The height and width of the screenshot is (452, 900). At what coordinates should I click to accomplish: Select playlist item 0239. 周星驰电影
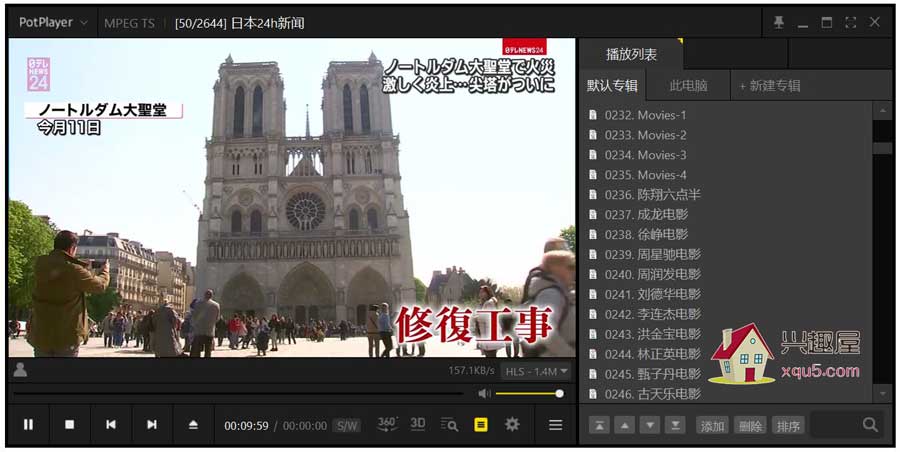(x=726, y=254)
